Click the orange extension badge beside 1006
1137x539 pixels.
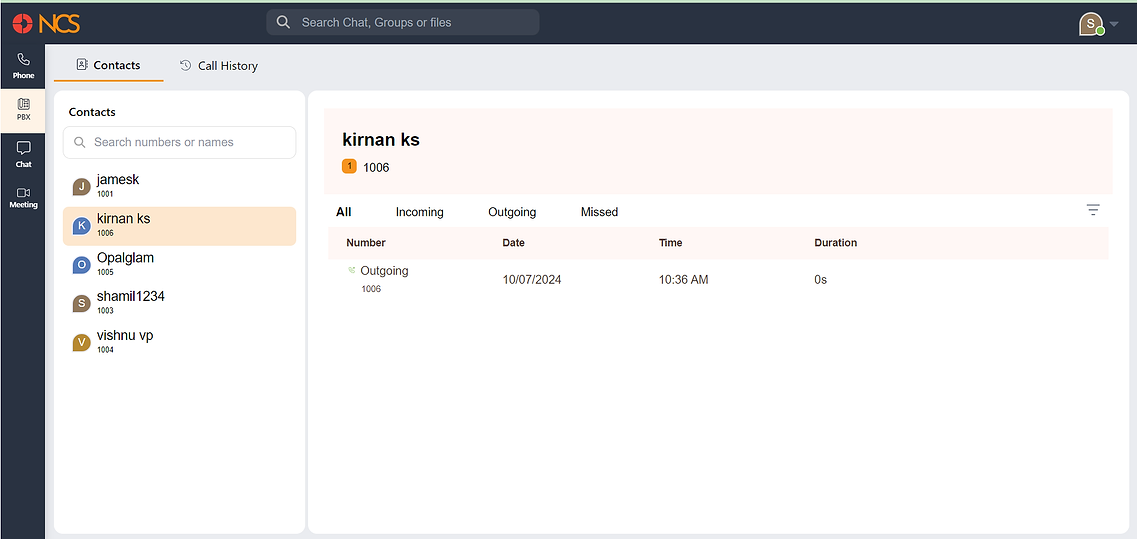349,167
